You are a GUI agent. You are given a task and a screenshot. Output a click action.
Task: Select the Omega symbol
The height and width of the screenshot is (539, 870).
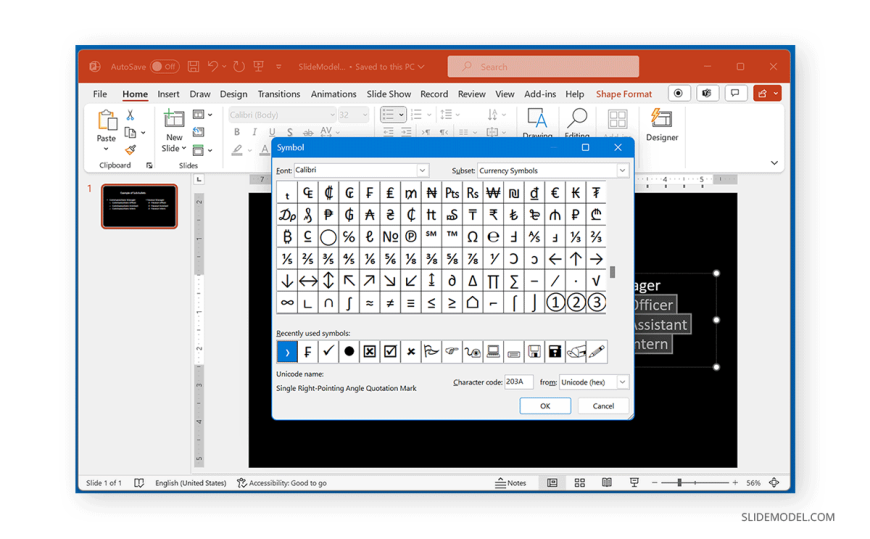(x=472, y=237)
